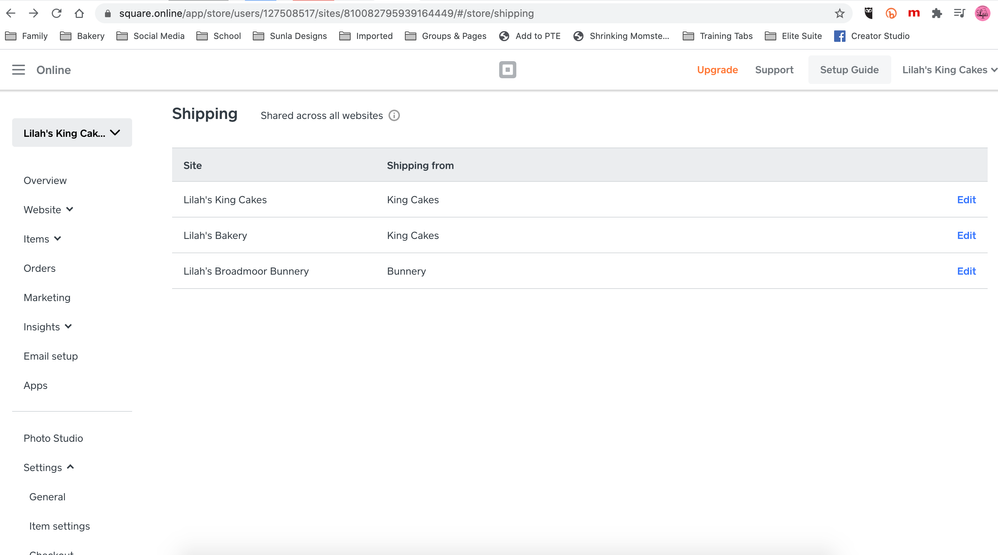Expand the Website sidebar section
Viewport: 998px width, 555px height.
[x=48, y=210]
